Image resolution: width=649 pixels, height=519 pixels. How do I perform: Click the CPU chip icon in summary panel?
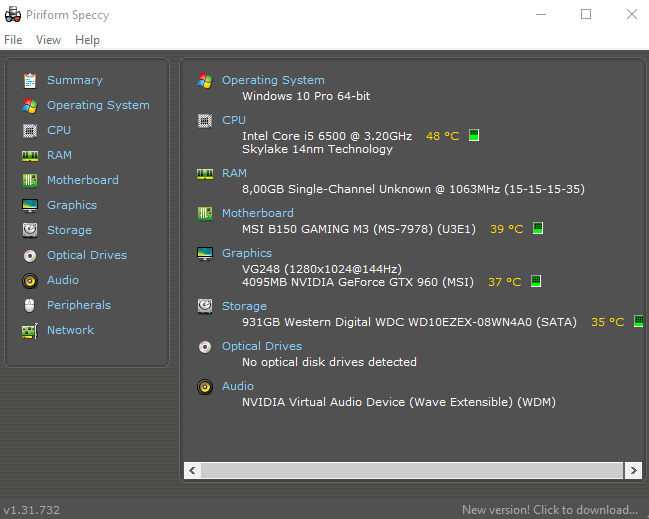coord(205,121)
